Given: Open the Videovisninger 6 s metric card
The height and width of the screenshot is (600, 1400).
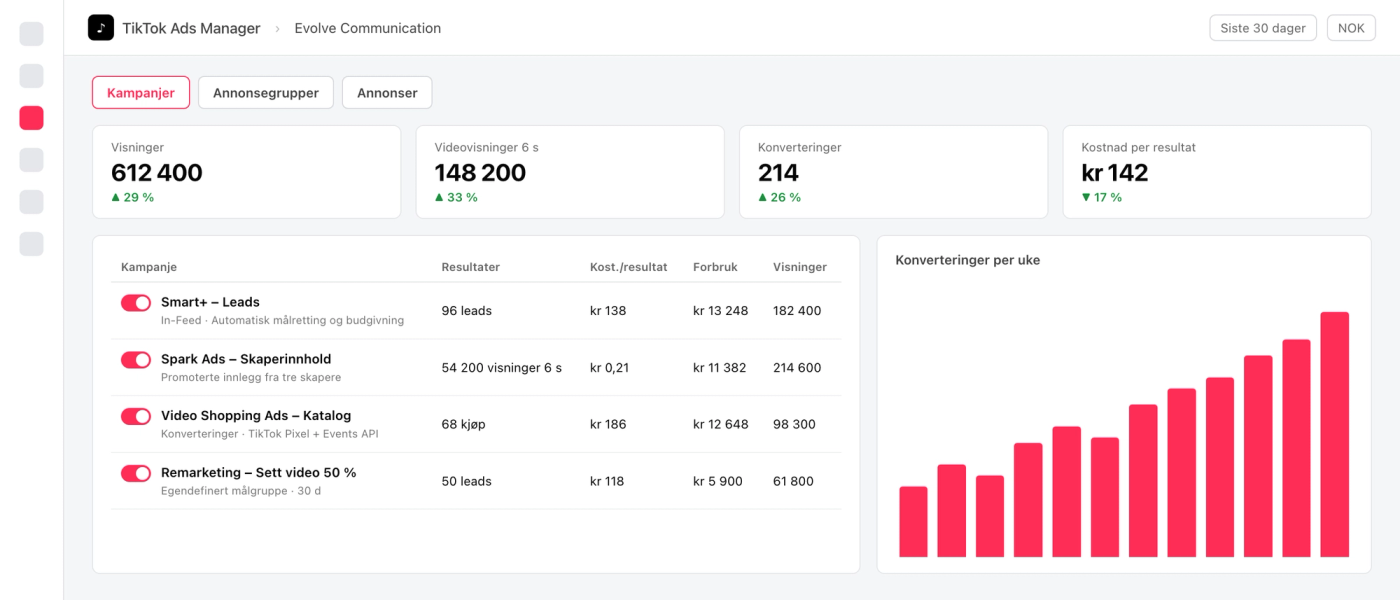Looking at the screenshot, I should [x=570, y=172].
